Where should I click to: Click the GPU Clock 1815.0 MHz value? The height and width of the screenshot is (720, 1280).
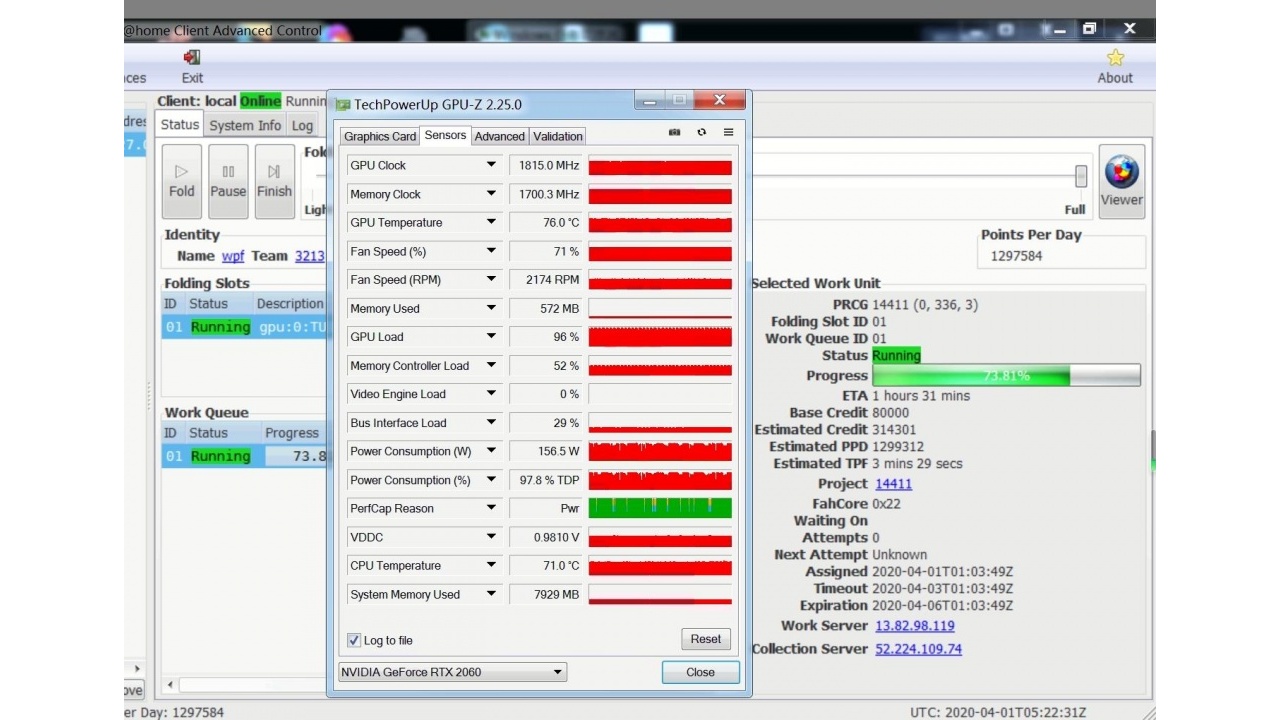pos(544,165)
